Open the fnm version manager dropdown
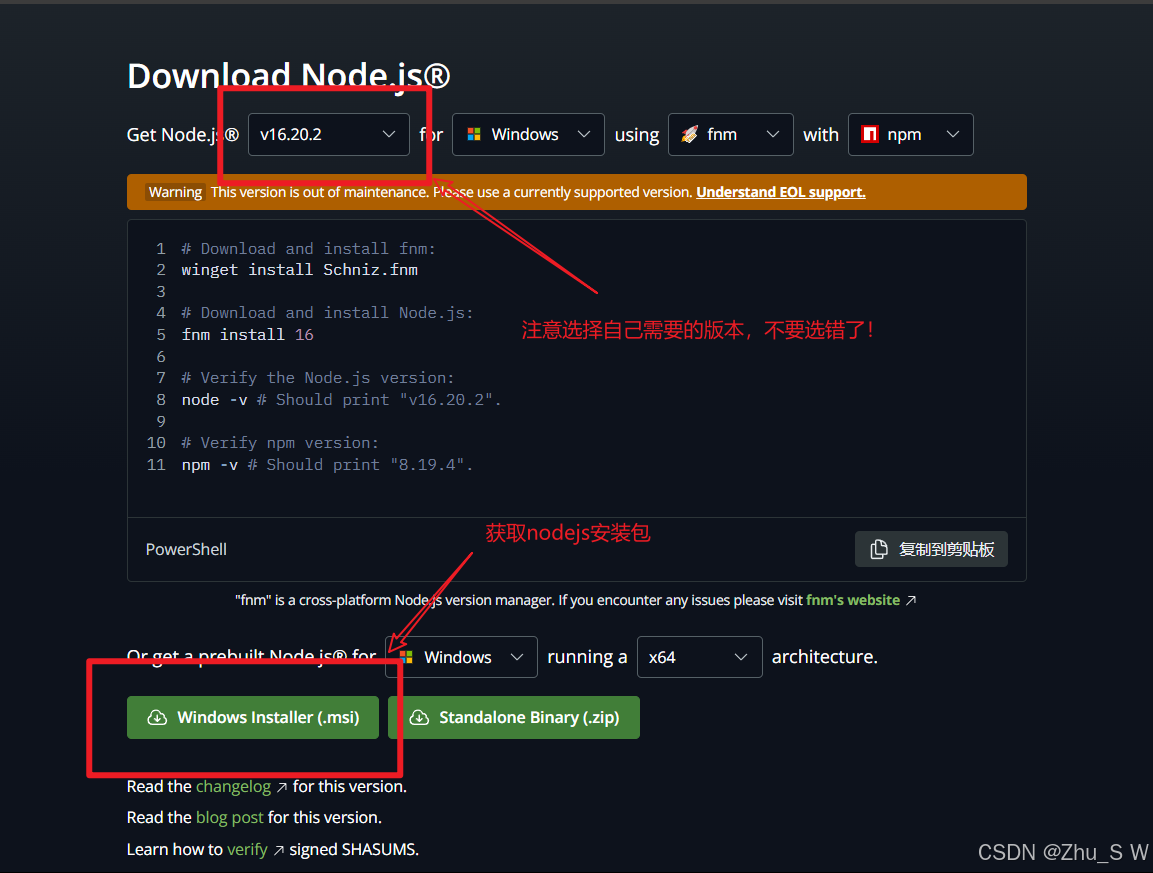The image size is (1153, 873). click(x=730, y=135)
